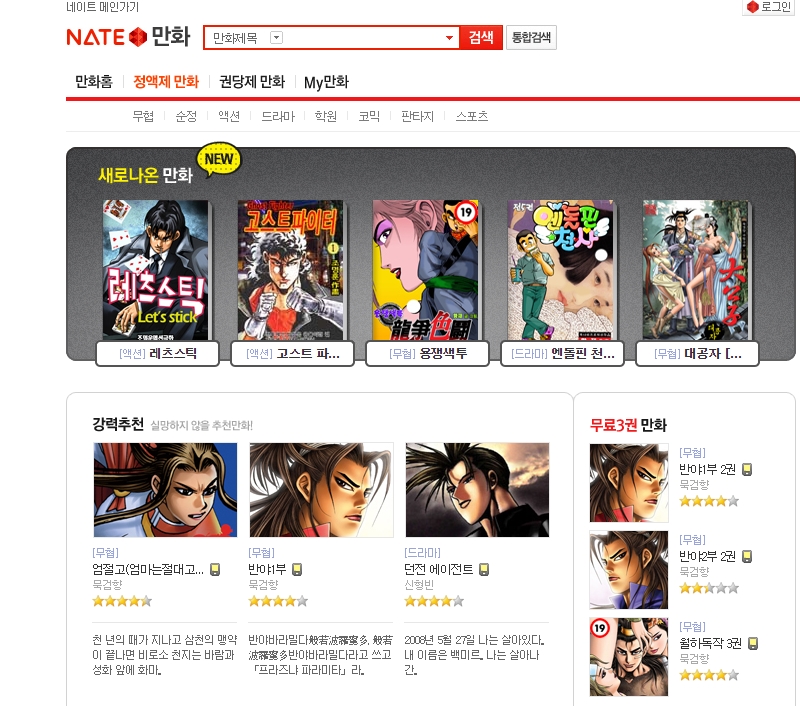Click star rating for 반야2부 2권
The height and width of the screenshot is (706, 800).
(709, 588)
